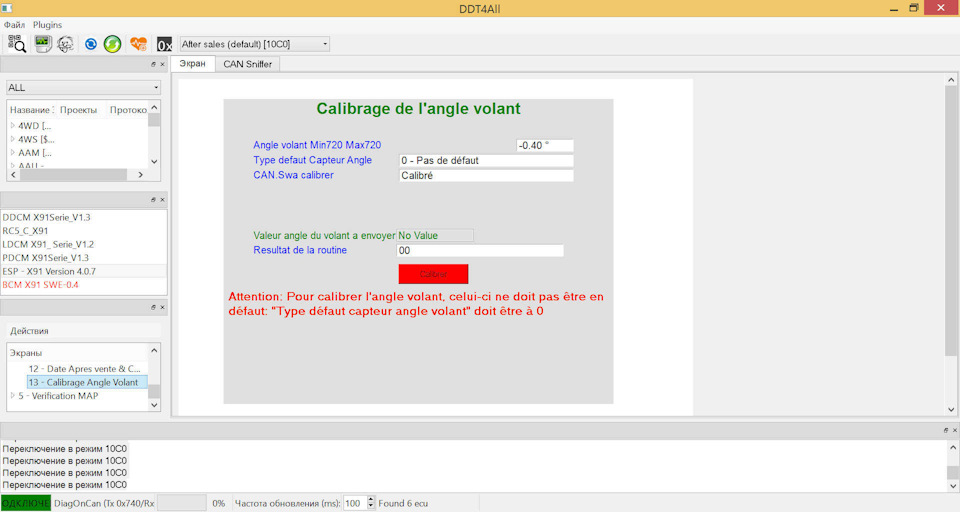
Task: Select ESP - X91 Version 4.0.7
Action: pos(83,271)
